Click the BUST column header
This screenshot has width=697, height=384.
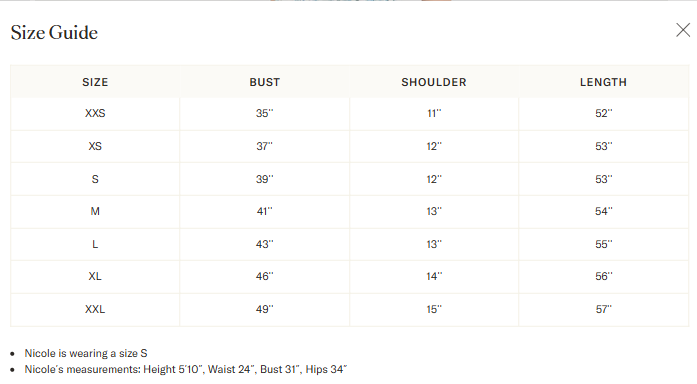pyautogui.click(x=264, y=82)
